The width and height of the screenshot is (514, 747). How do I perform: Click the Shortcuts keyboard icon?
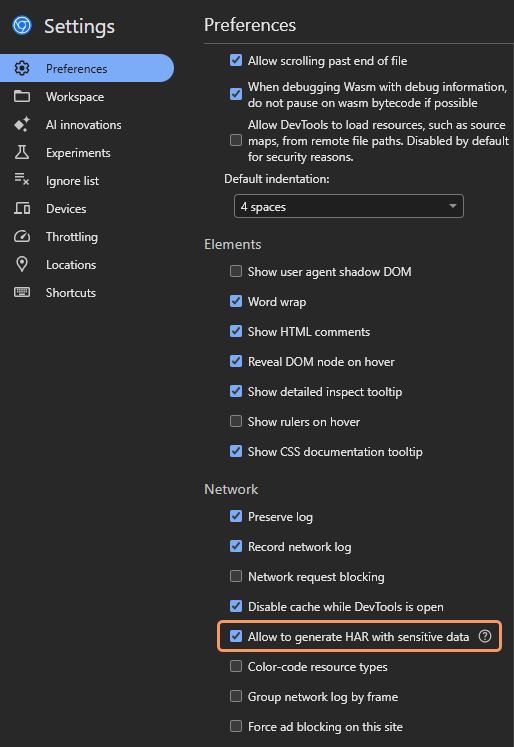click(22, 292)
